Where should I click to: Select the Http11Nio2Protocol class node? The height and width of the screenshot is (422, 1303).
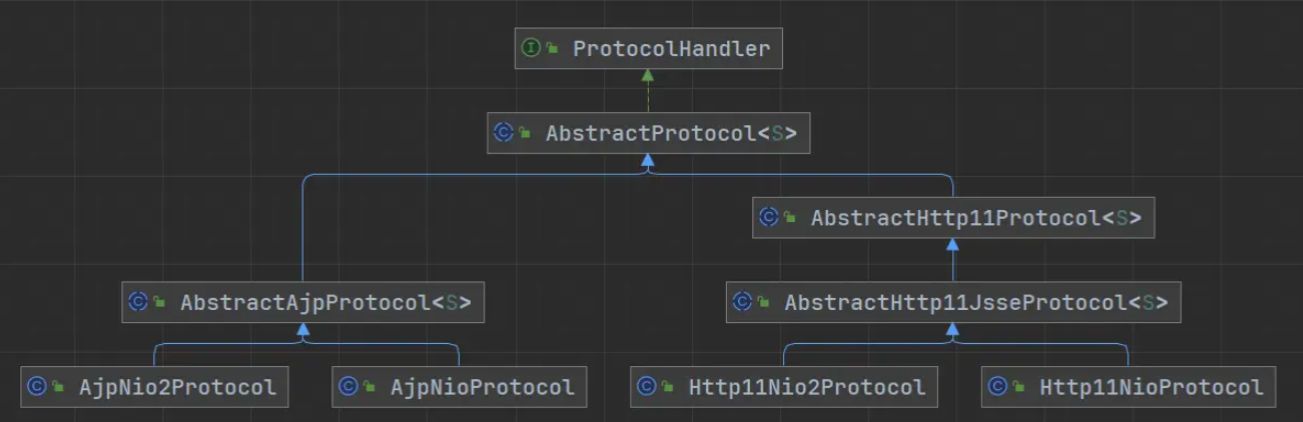tap(806, 386)
